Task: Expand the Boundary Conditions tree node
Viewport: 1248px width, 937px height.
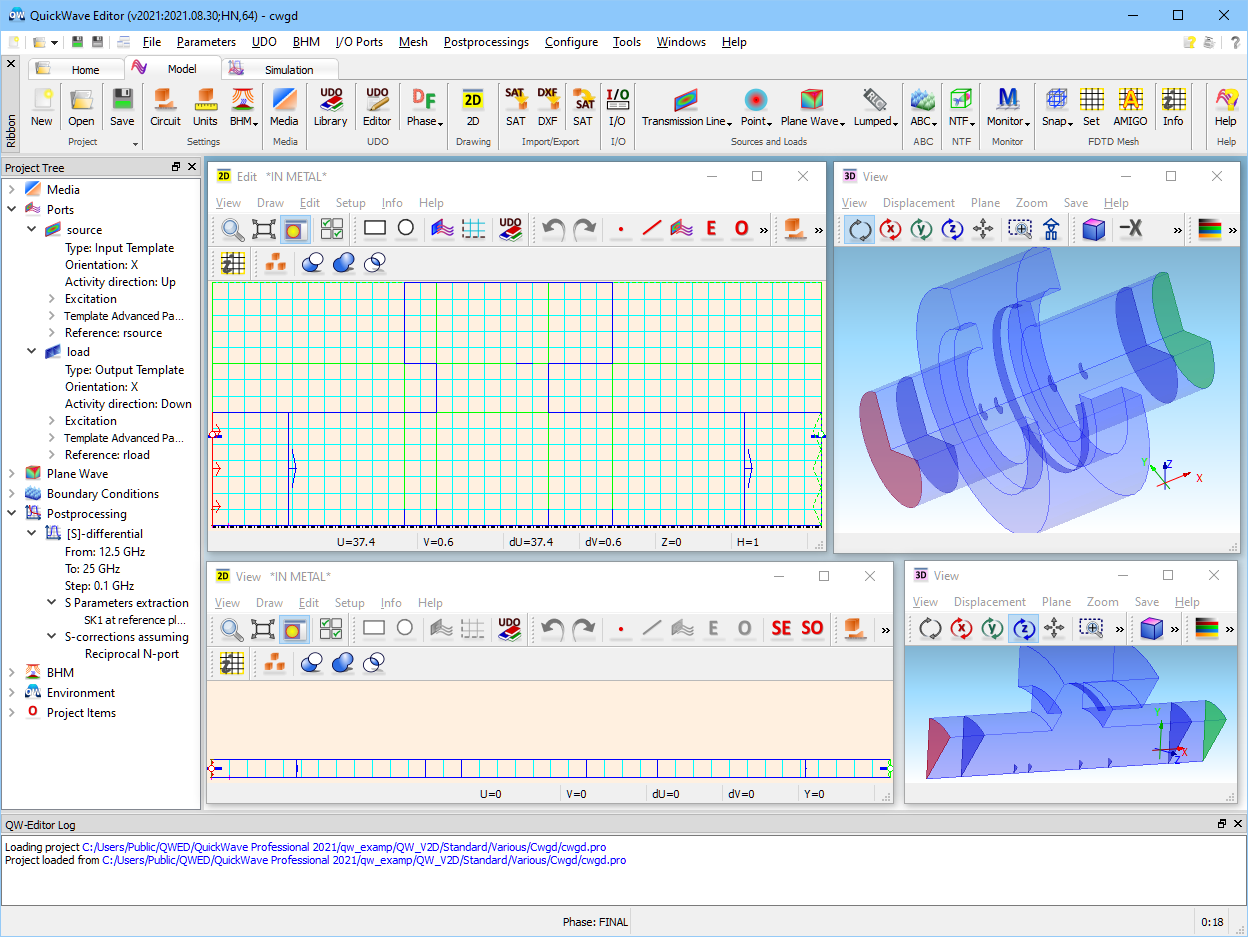Action: click(12, 493)
